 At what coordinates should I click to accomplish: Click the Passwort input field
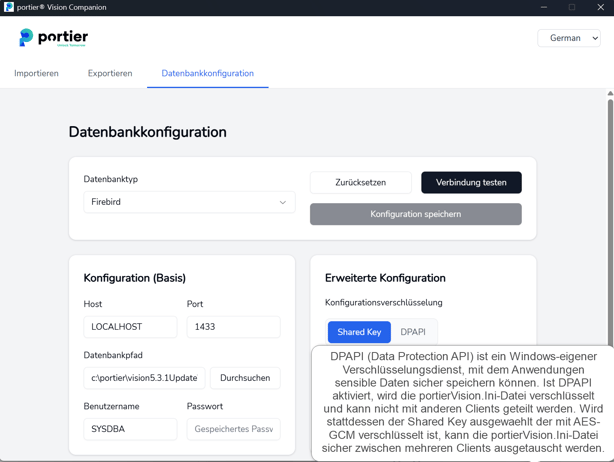pos(233,429)
